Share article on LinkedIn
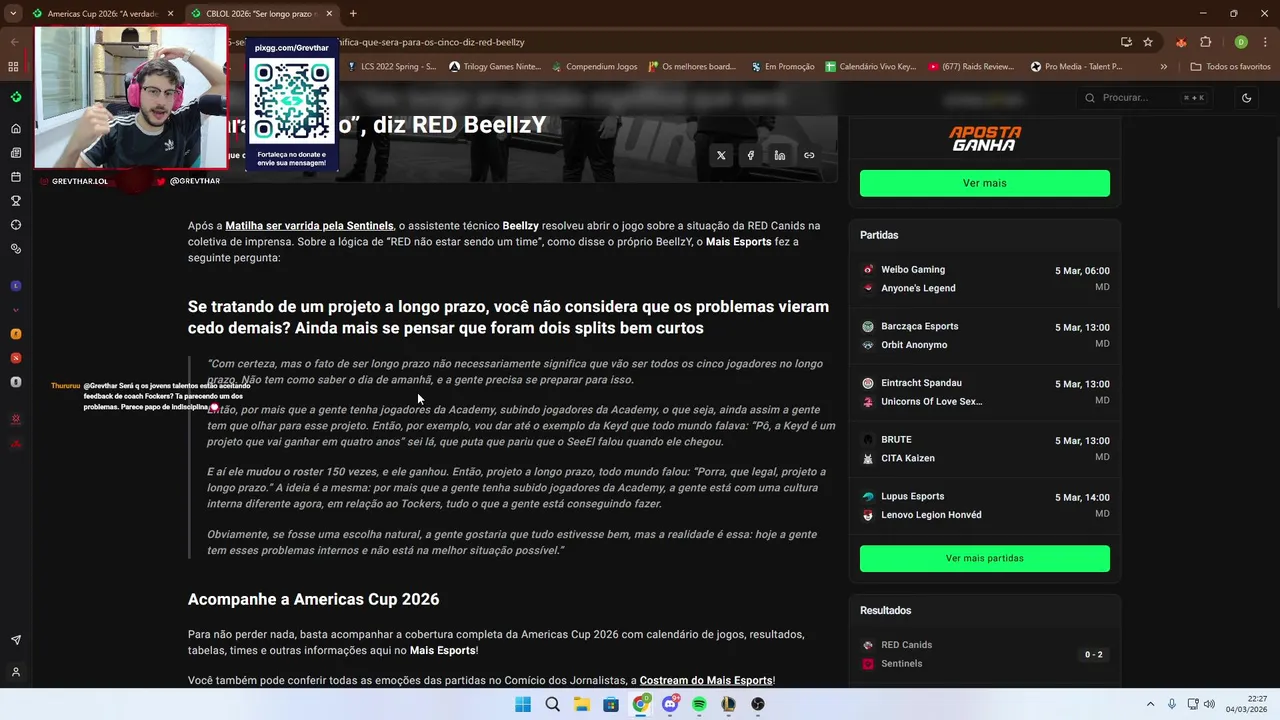 (x=780, y=155)
